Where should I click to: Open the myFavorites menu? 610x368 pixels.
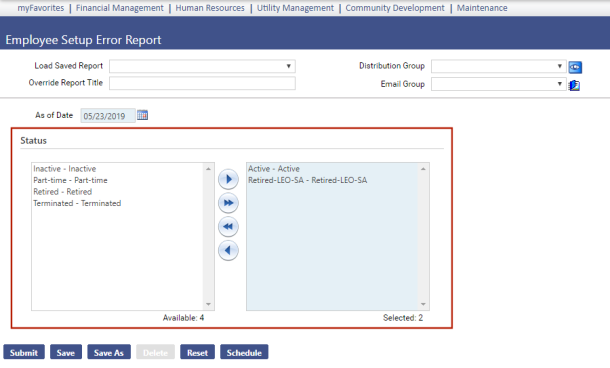[41, 8]
